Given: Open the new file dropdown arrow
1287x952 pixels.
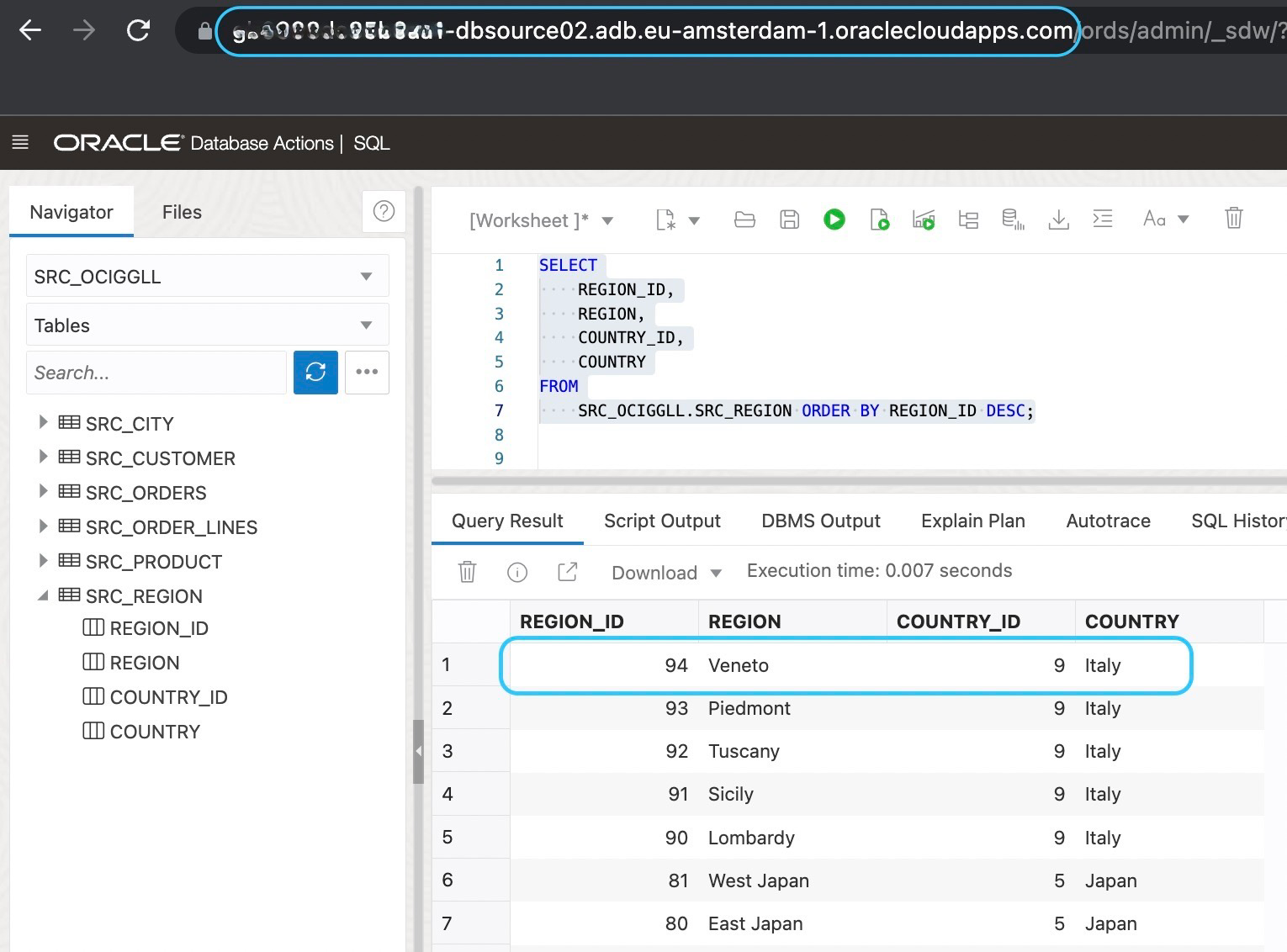Looking at the screenshot, I should pyautogui.click(x=694, y=220).
